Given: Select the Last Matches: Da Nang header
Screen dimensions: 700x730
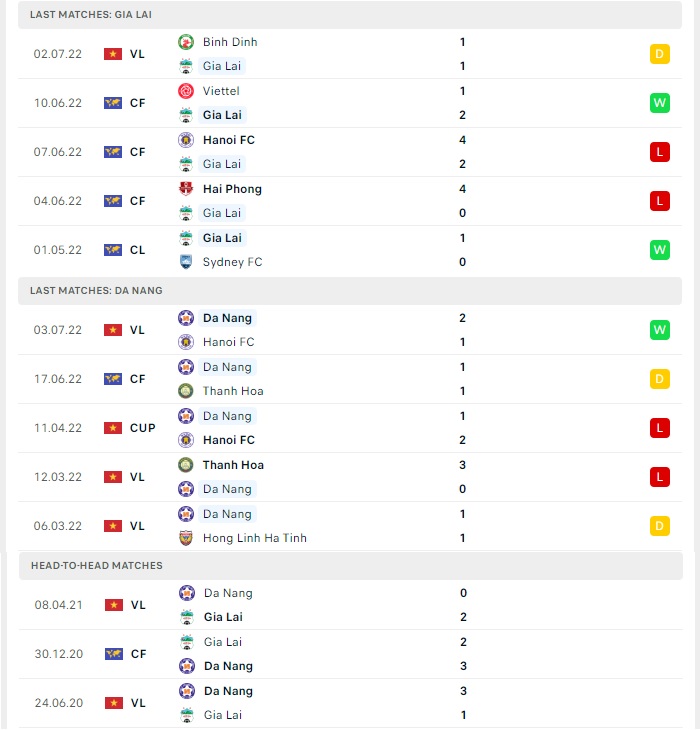Looking at the screenshot, I should (x=350, y=291).
